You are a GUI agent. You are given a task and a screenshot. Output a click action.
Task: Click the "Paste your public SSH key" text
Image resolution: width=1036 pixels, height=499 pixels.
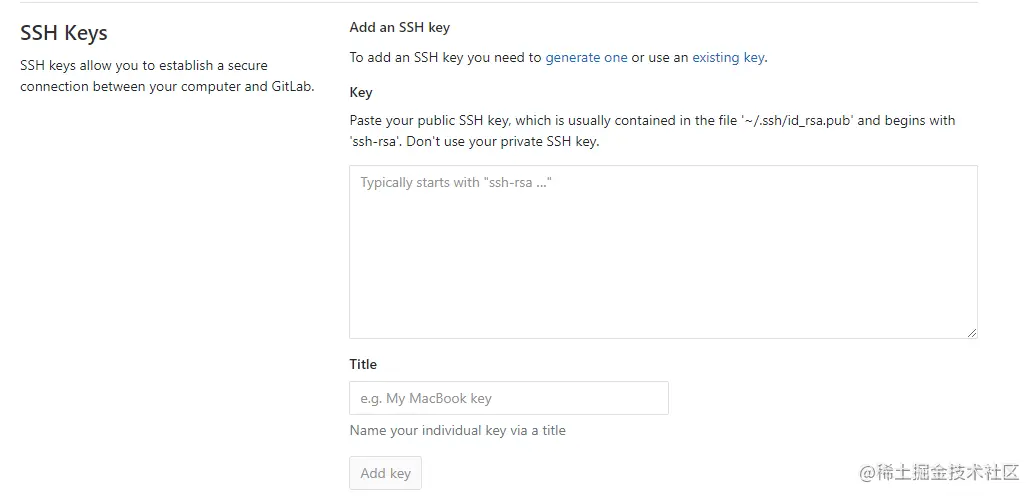pyautogui.click(x=430, y=121)
